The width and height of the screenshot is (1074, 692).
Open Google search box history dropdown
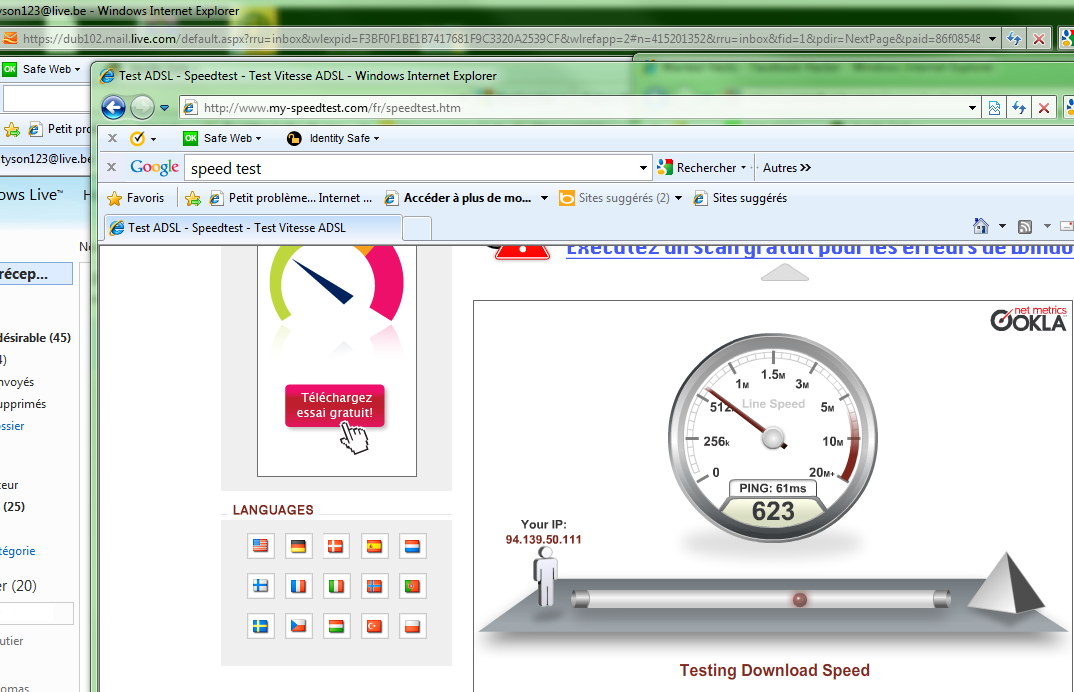point(643,168)
